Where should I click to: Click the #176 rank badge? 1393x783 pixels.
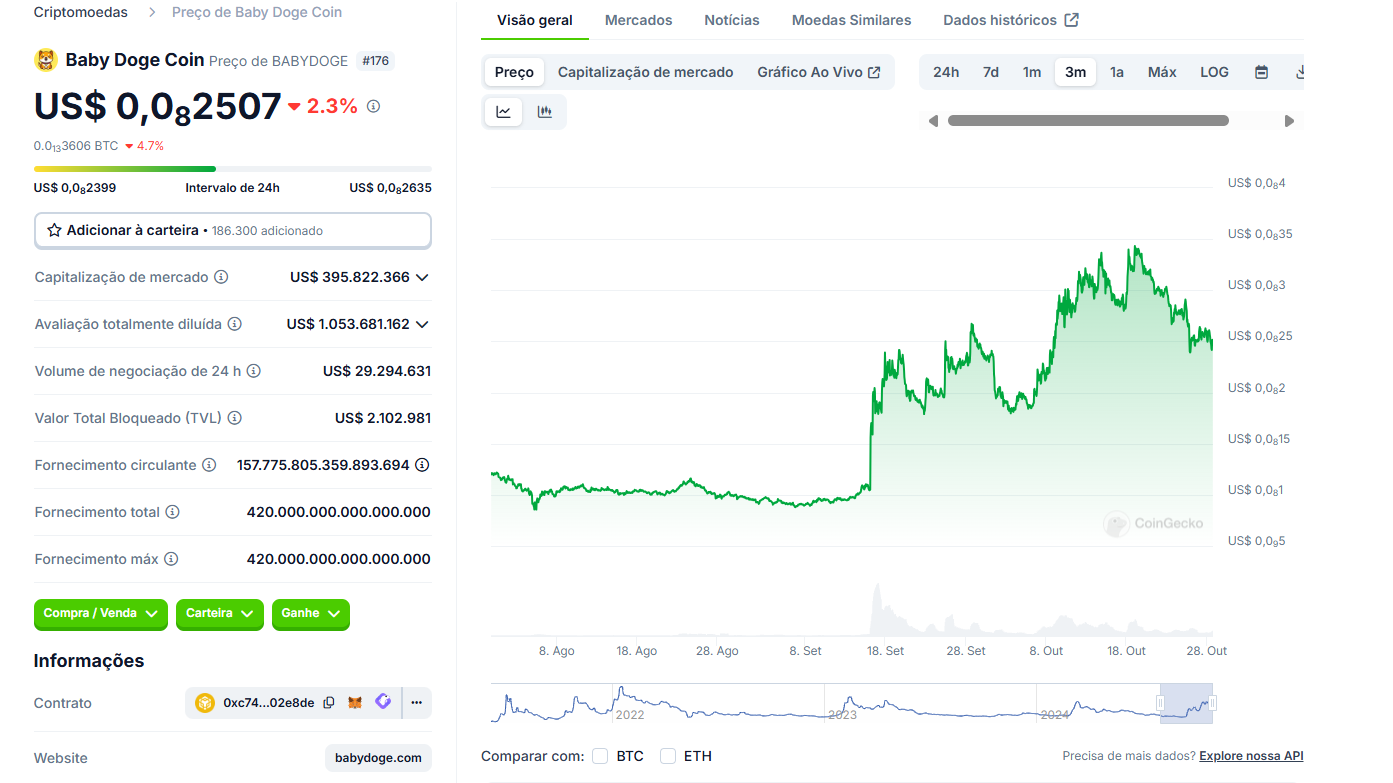[376, 61]
